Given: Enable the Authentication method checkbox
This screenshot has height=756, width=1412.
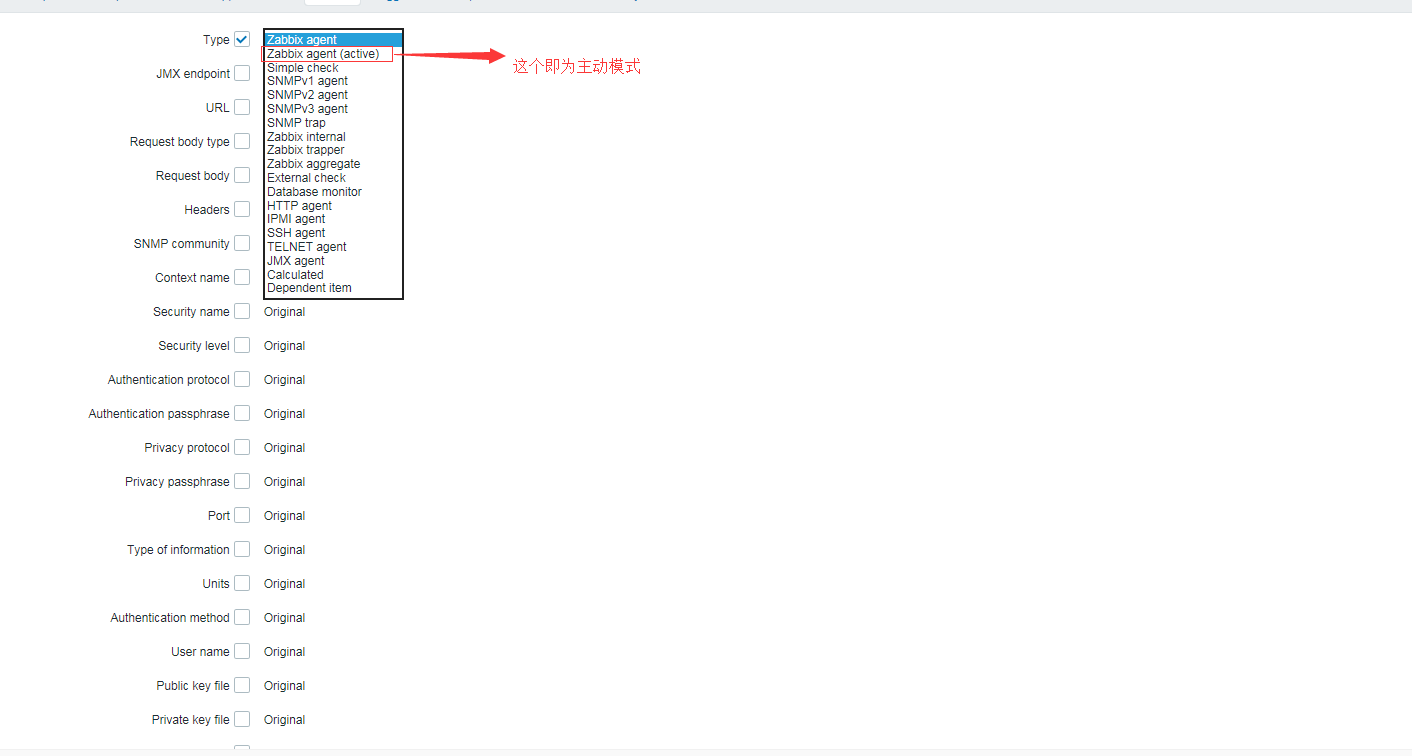Looking at the screenshot, I should (242, 617).
